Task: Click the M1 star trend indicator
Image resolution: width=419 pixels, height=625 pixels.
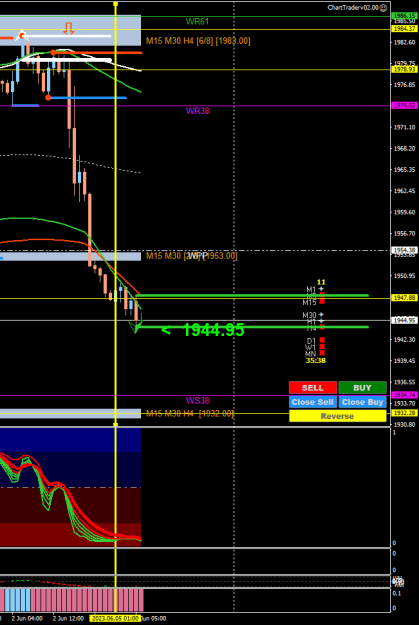Action: coord(321,289)
